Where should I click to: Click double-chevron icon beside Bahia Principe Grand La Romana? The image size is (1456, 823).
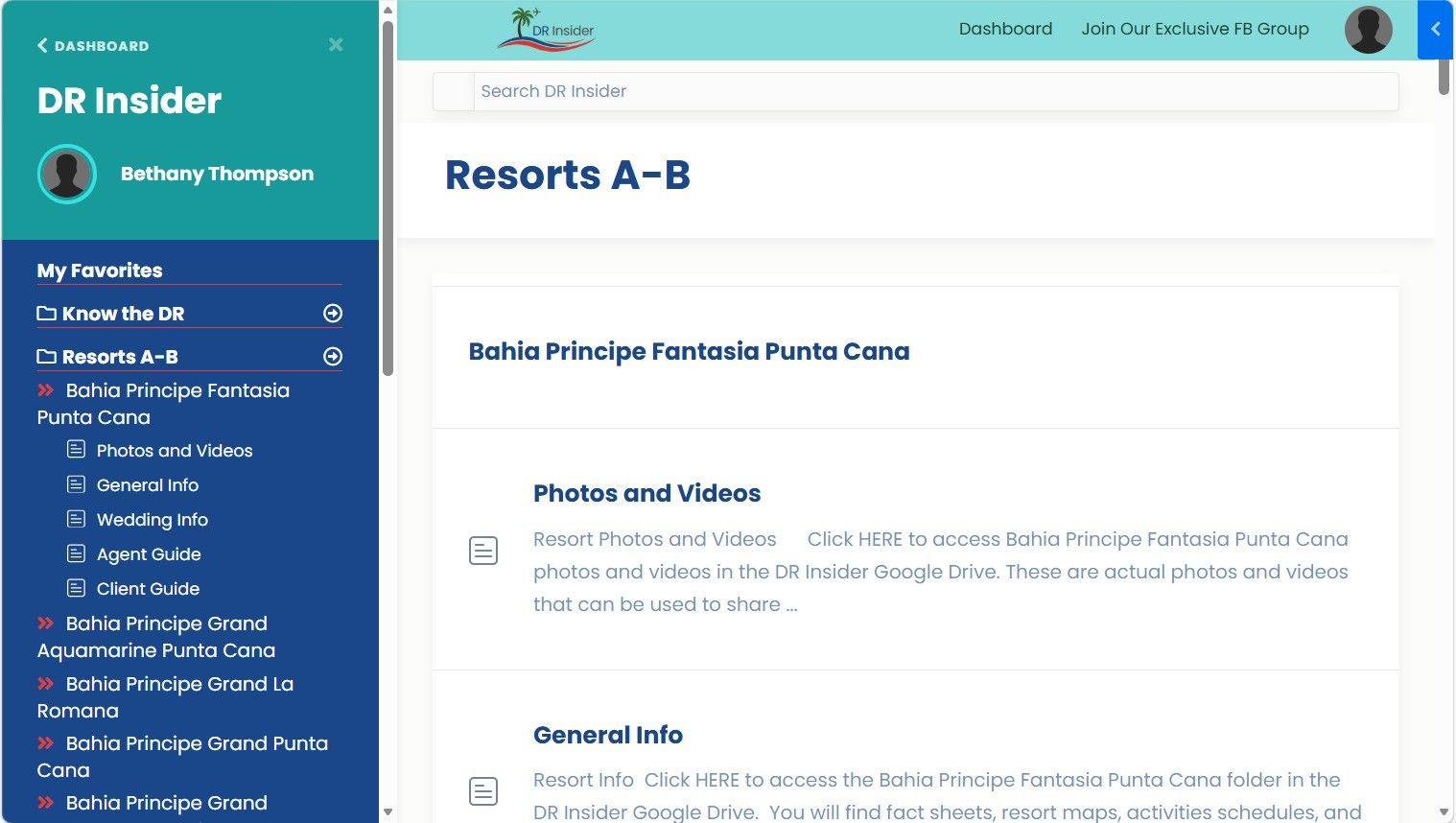click(46, 683)
